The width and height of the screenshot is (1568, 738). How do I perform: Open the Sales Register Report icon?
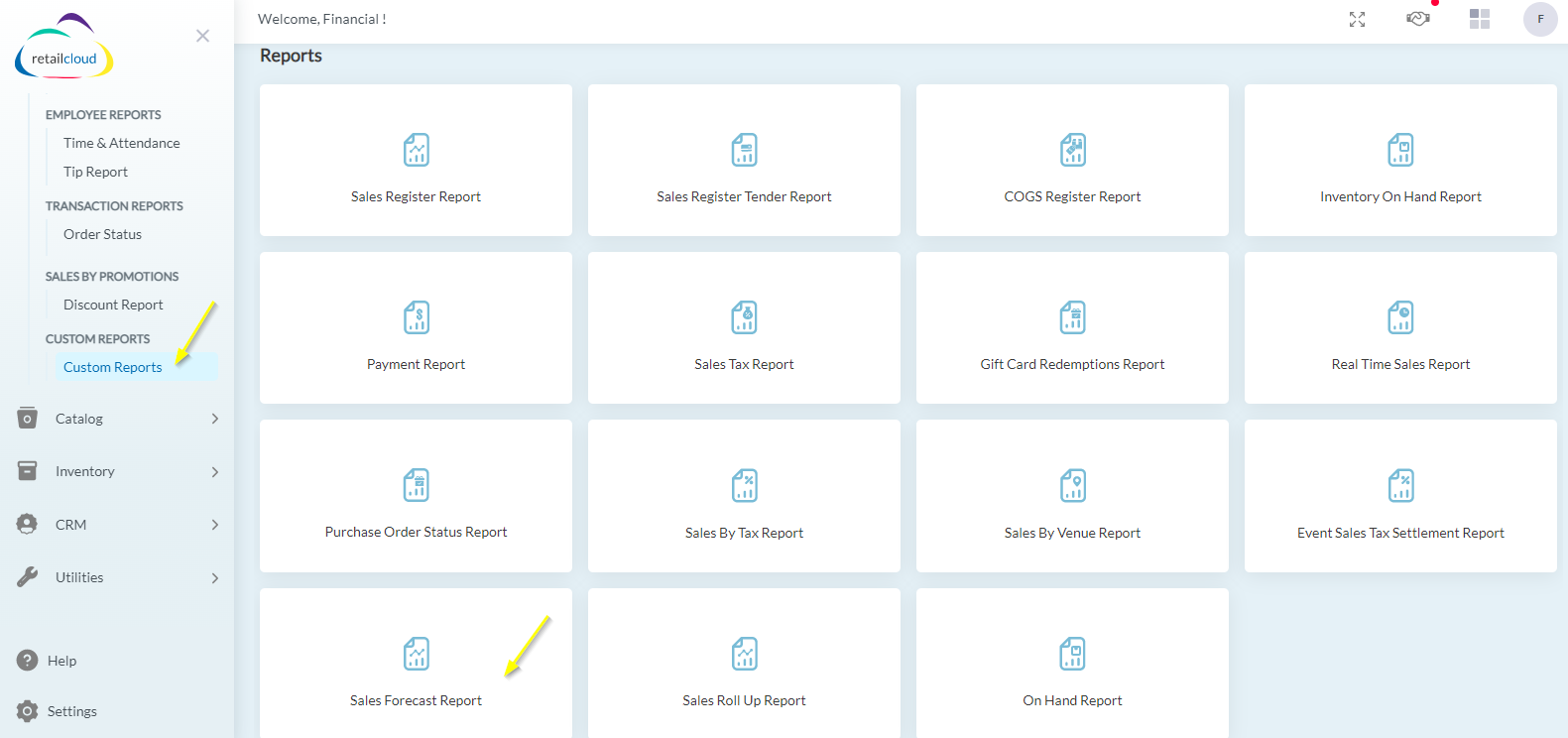[417, 150]
